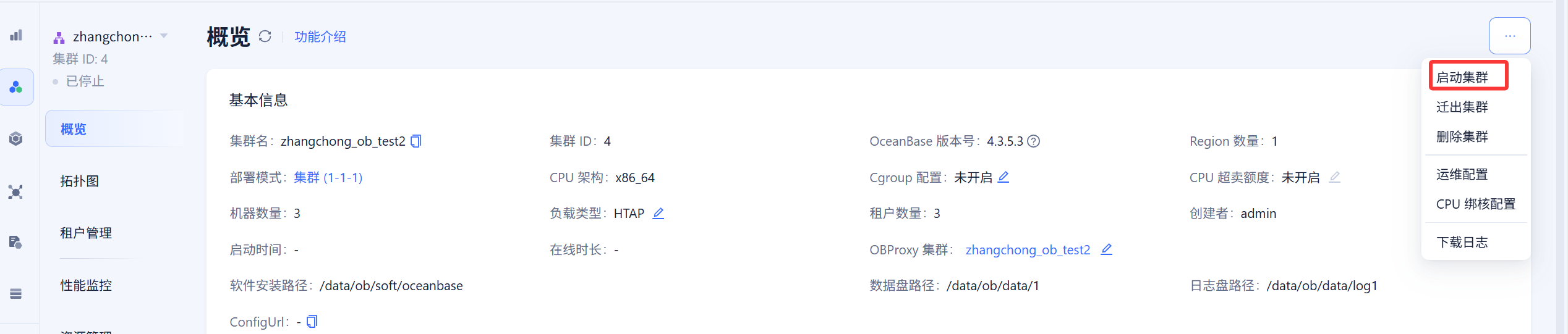Edit the 负载类型 HTAP value

(658, 214)
